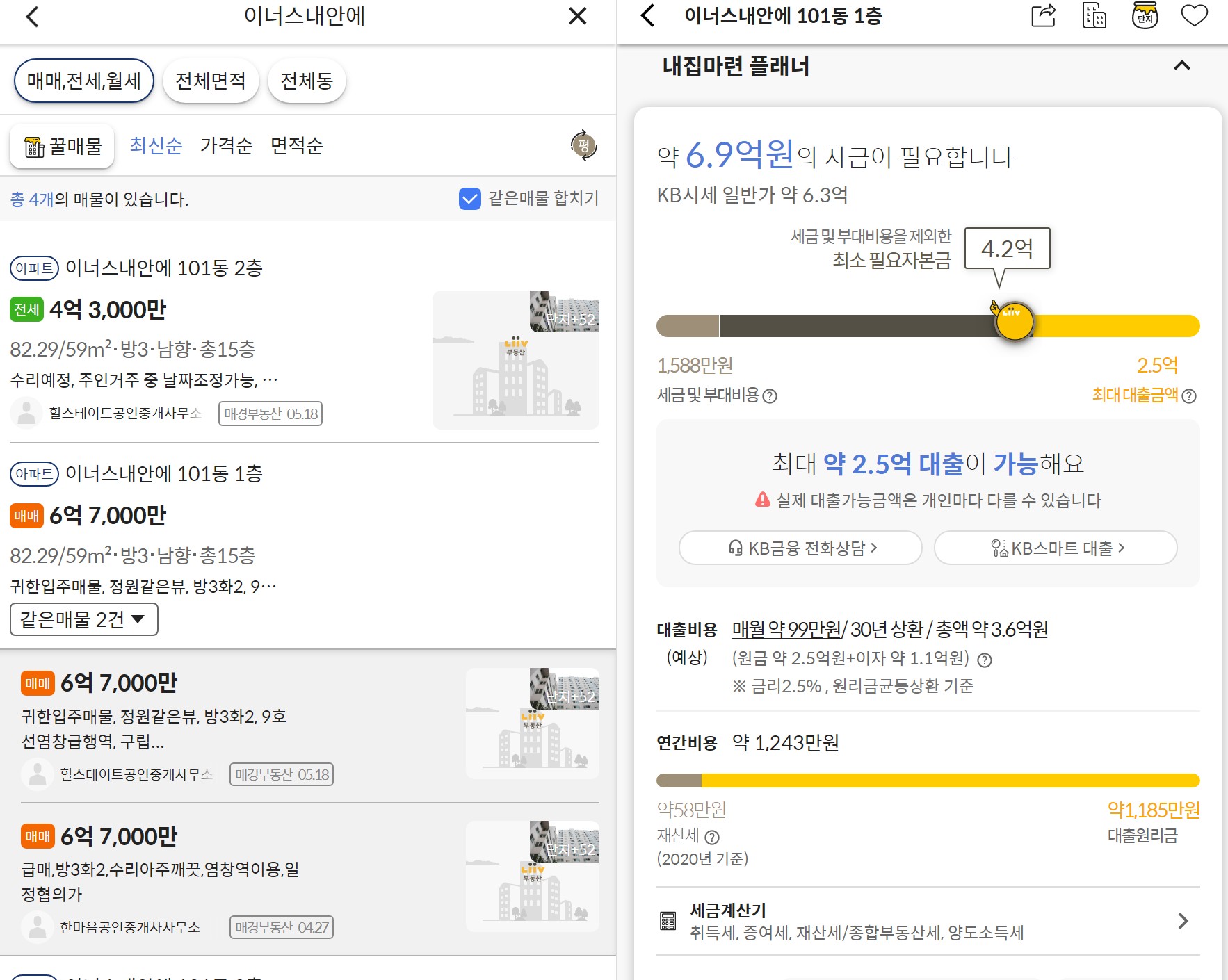Click 4.2억 minimum capital callout

[1007, 248]
